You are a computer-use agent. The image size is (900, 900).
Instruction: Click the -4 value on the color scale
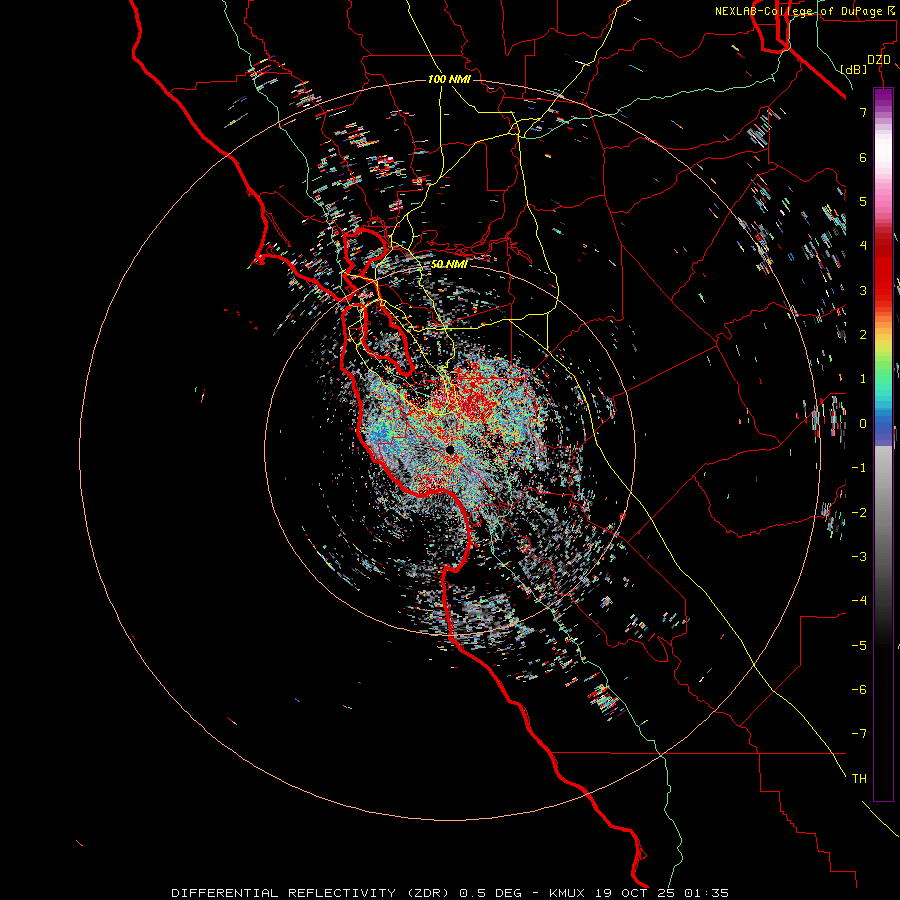859,600
